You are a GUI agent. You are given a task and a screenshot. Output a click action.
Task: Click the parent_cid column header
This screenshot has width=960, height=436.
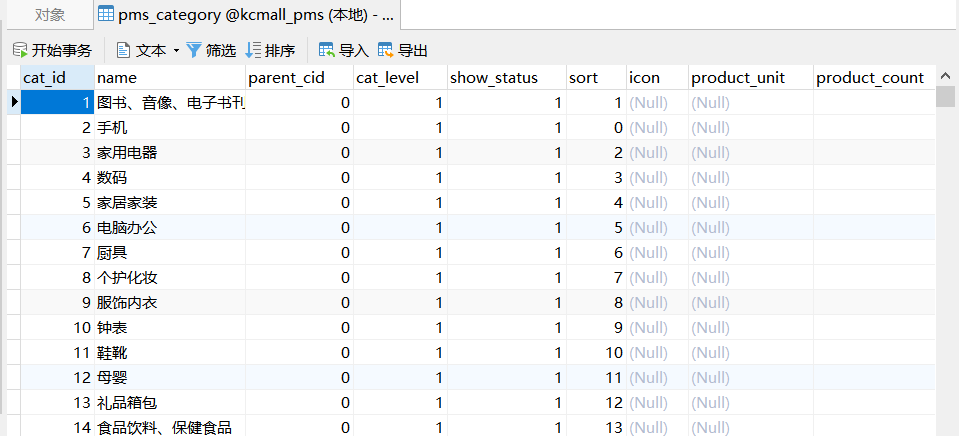tap(299, 78)
